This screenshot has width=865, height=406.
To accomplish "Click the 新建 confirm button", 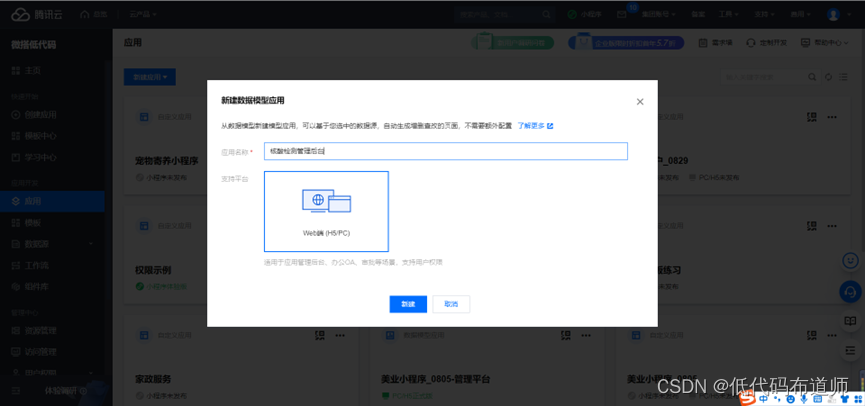I will pos(408,304).
